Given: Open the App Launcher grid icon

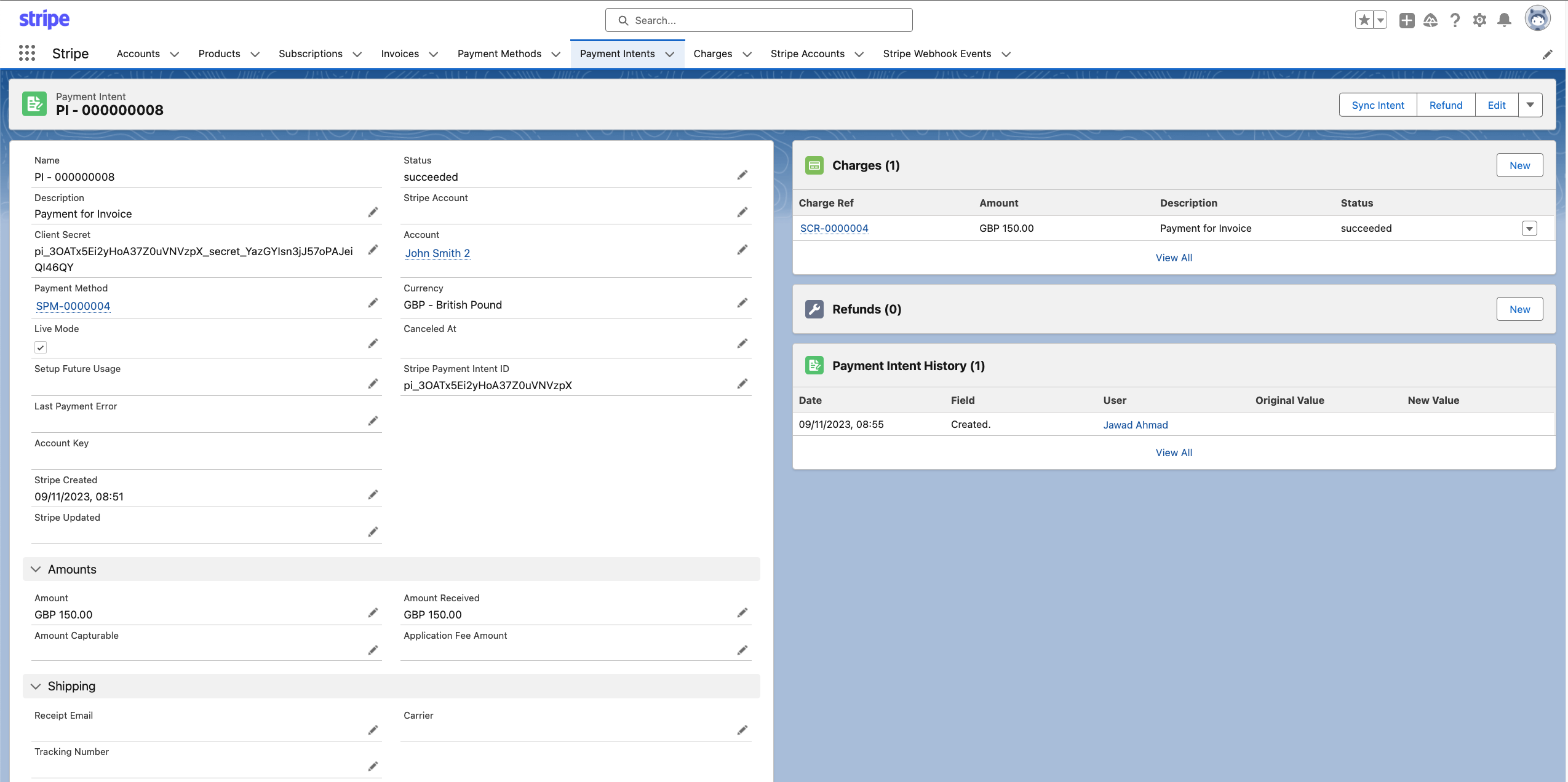Looking at the screenshot, I should (x=27, y=53).
